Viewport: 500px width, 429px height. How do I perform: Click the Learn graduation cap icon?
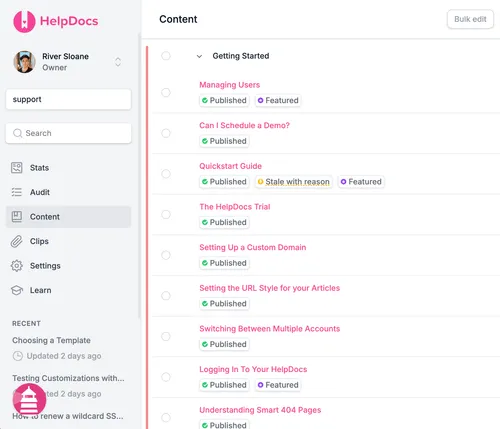tap(17, 290)
